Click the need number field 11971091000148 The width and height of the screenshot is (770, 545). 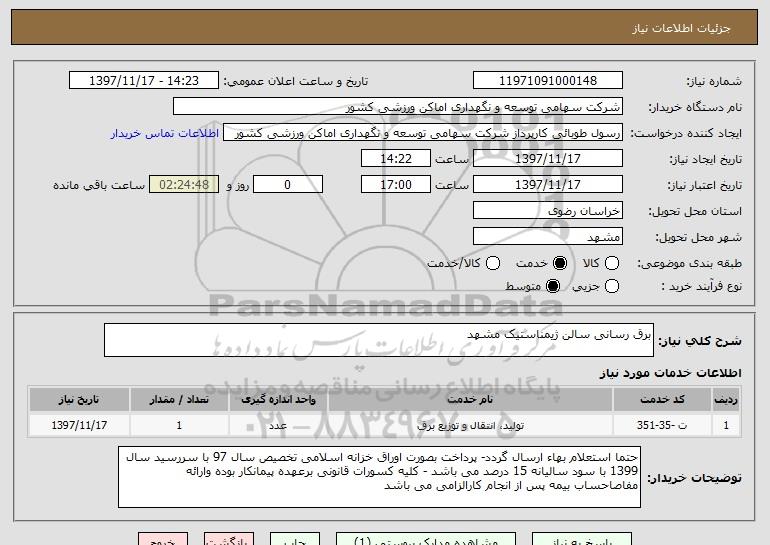click(x=548, y=81)
